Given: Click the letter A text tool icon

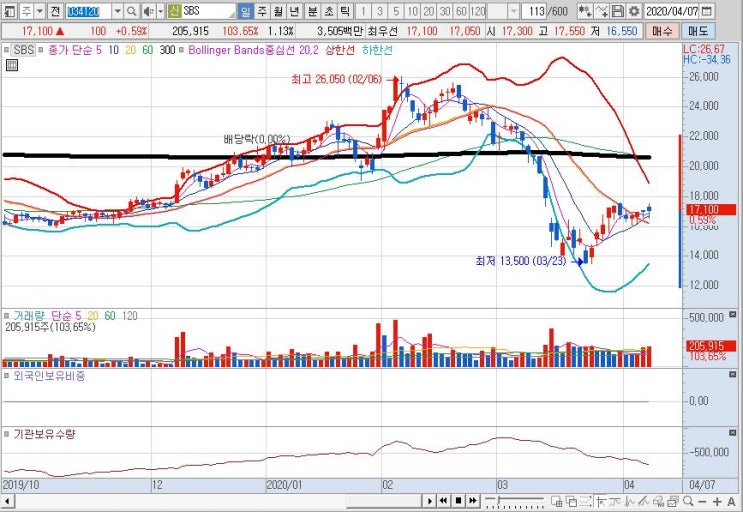Looking at the screenshot, I should [x=731, y=501].
